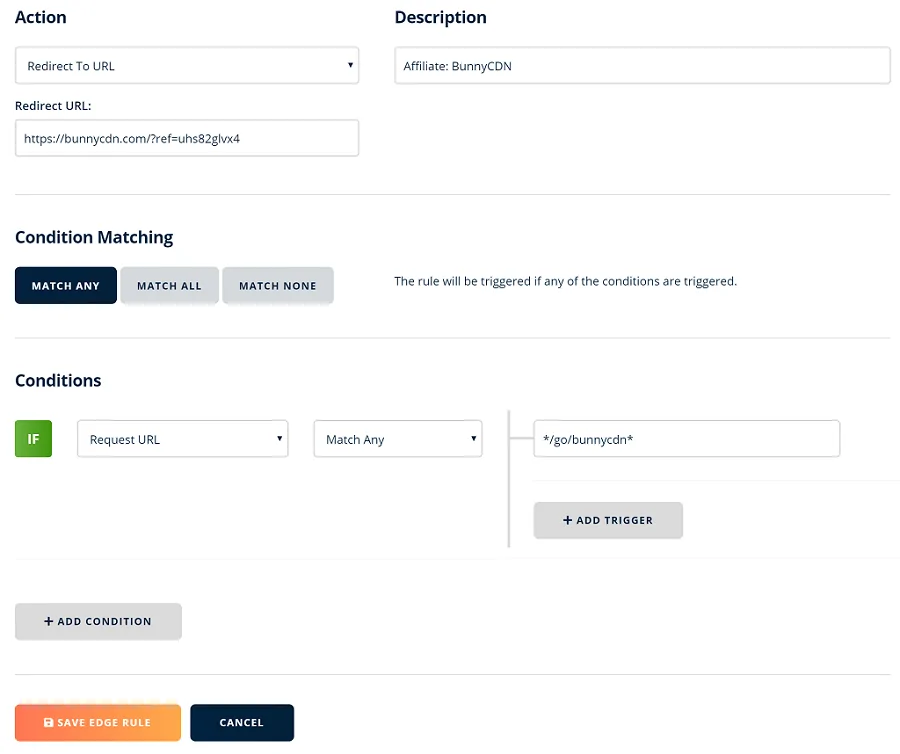Click the floppy disk save icon

click(x=48, y=723)
